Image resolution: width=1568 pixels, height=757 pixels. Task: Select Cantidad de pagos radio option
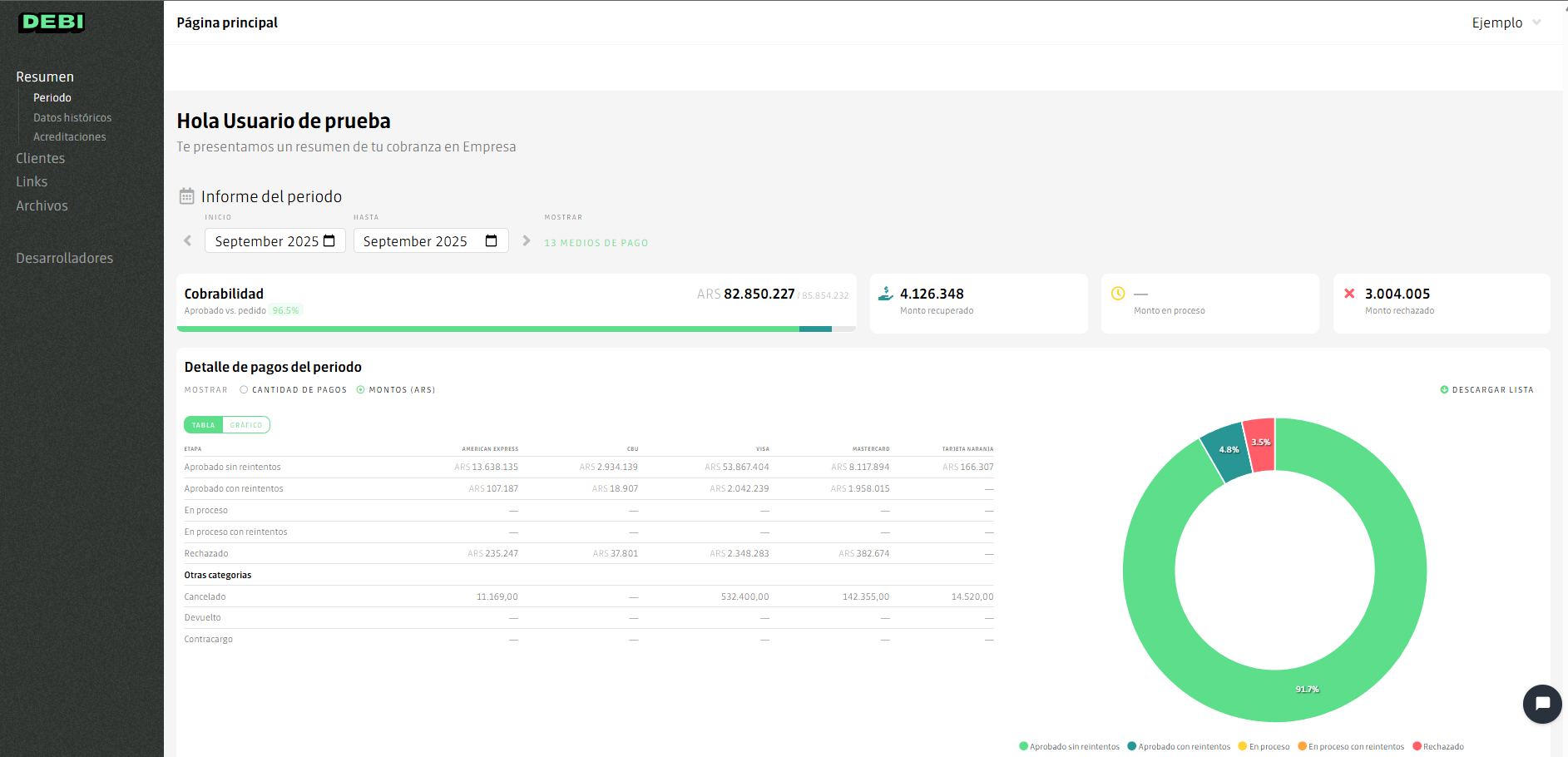coord(244,389)
